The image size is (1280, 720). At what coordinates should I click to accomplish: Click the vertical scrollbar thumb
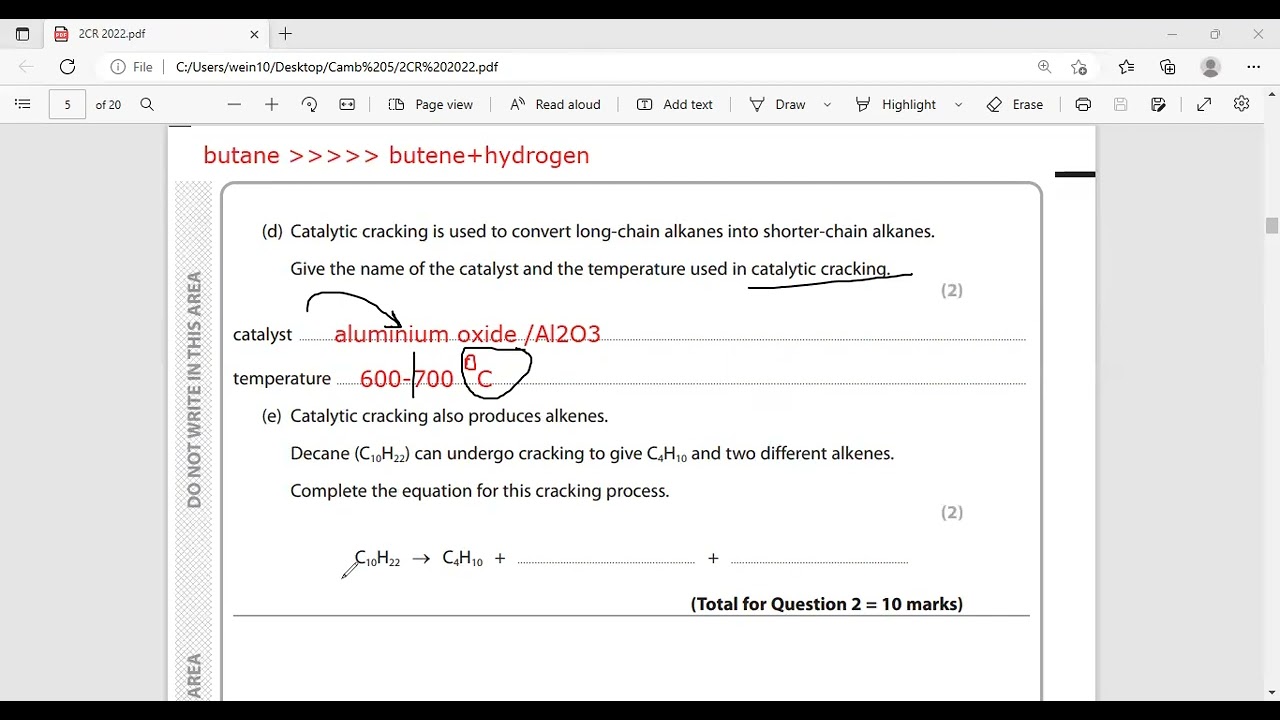point(1272,226)
